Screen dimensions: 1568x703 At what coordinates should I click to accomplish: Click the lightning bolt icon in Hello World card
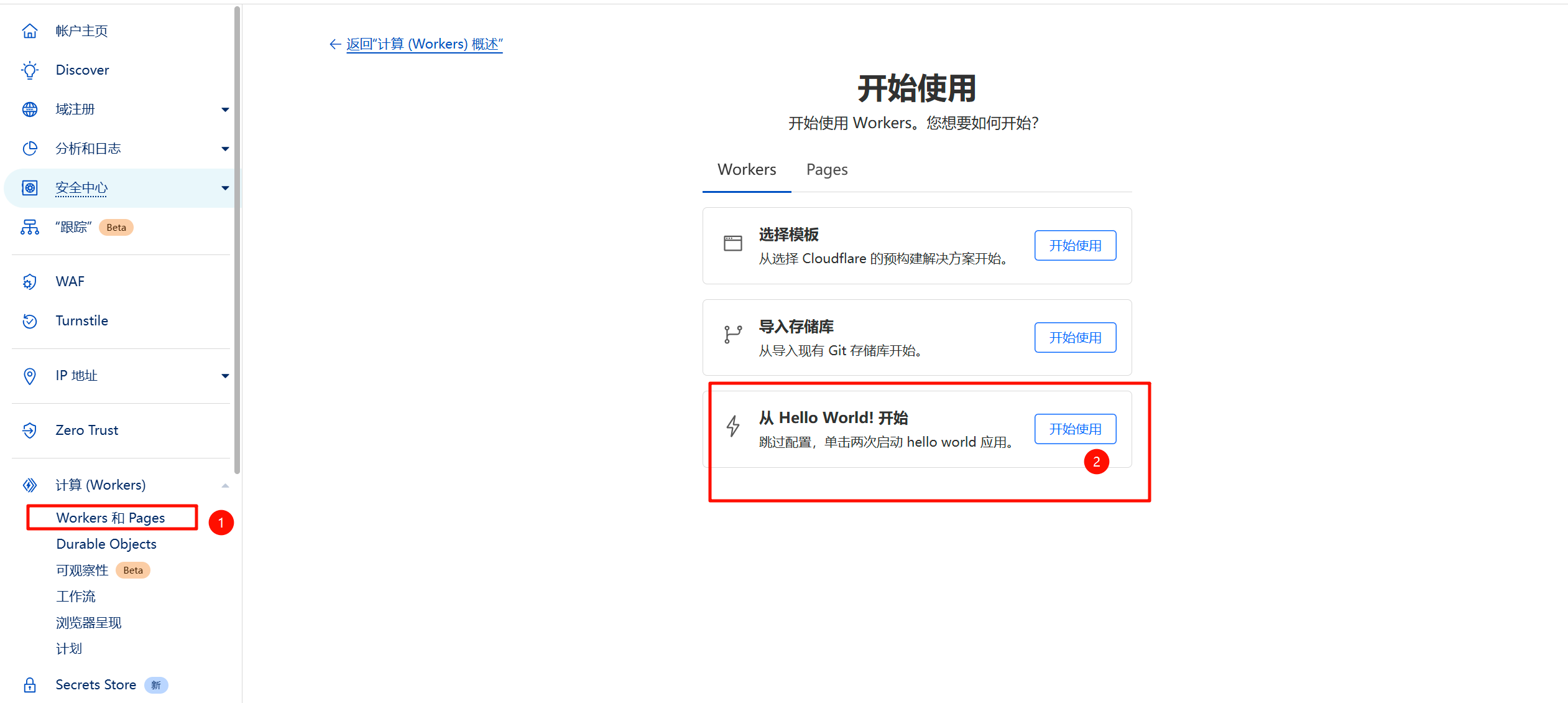[733, 426]
